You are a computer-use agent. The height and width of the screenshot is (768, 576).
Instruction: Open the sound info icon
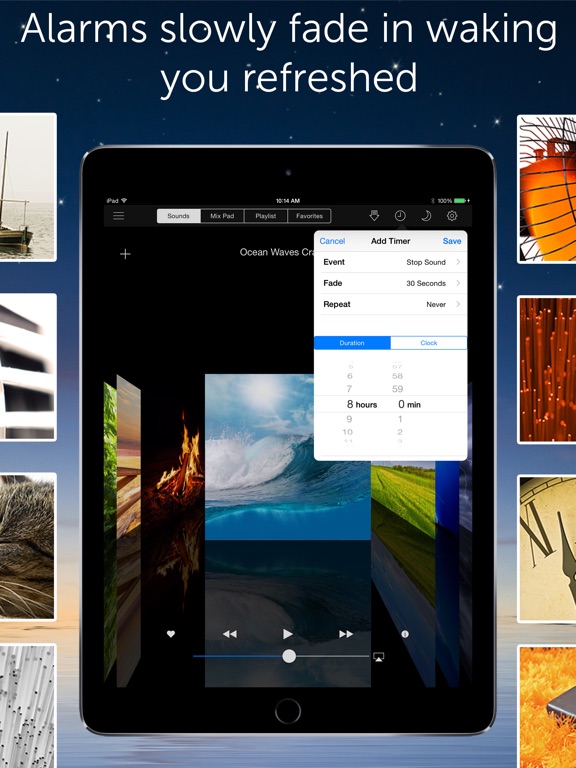pos(405,634)
